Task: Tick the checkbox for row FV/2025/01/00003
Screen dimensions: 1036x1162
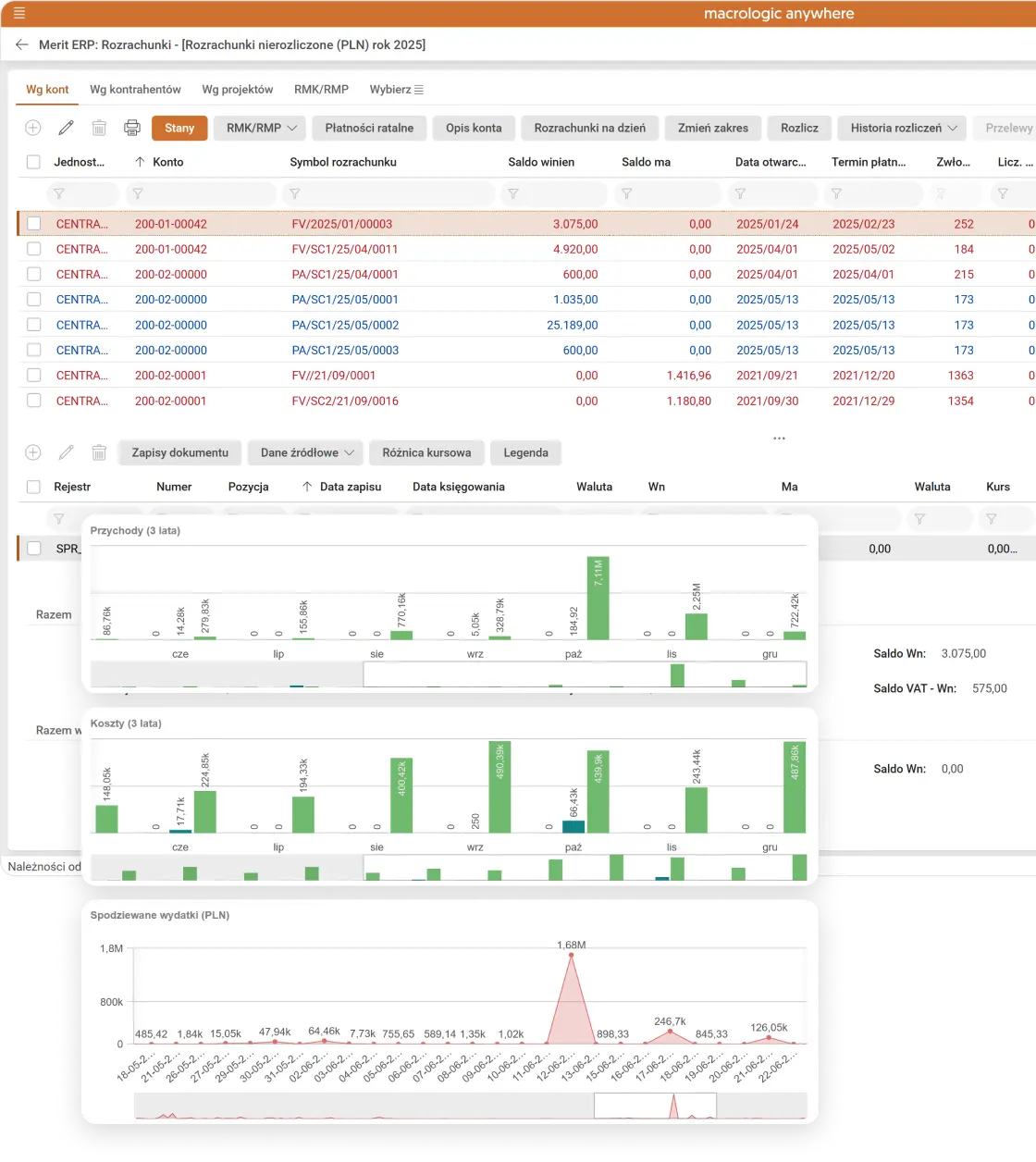Action: point(34,224)
